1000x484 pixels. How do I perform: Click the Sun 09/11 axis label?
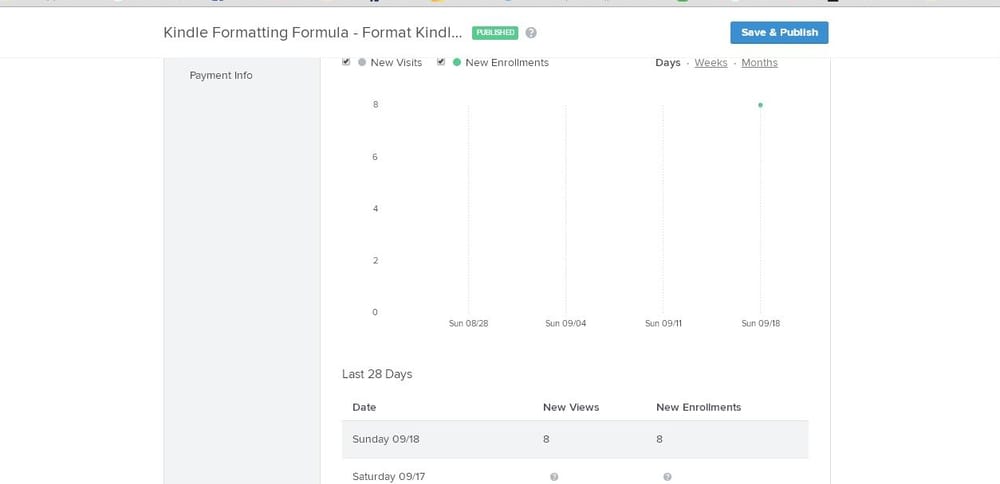tap(663, 323)
